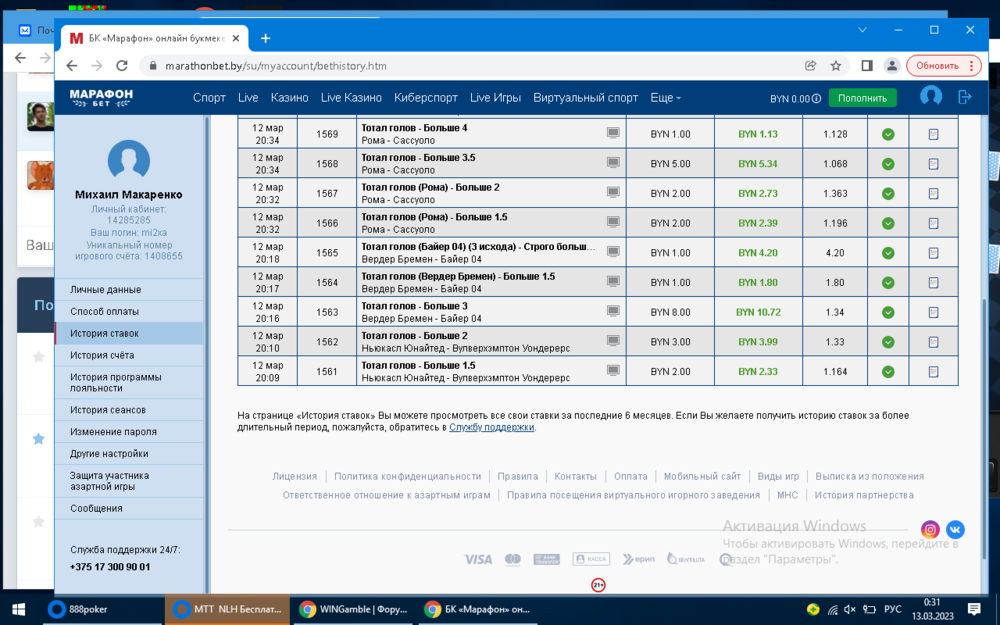Bookmark this page with star icon
Image resolution: width=1000 pixels, height=625 pixels.
click(x=836, y=66)
